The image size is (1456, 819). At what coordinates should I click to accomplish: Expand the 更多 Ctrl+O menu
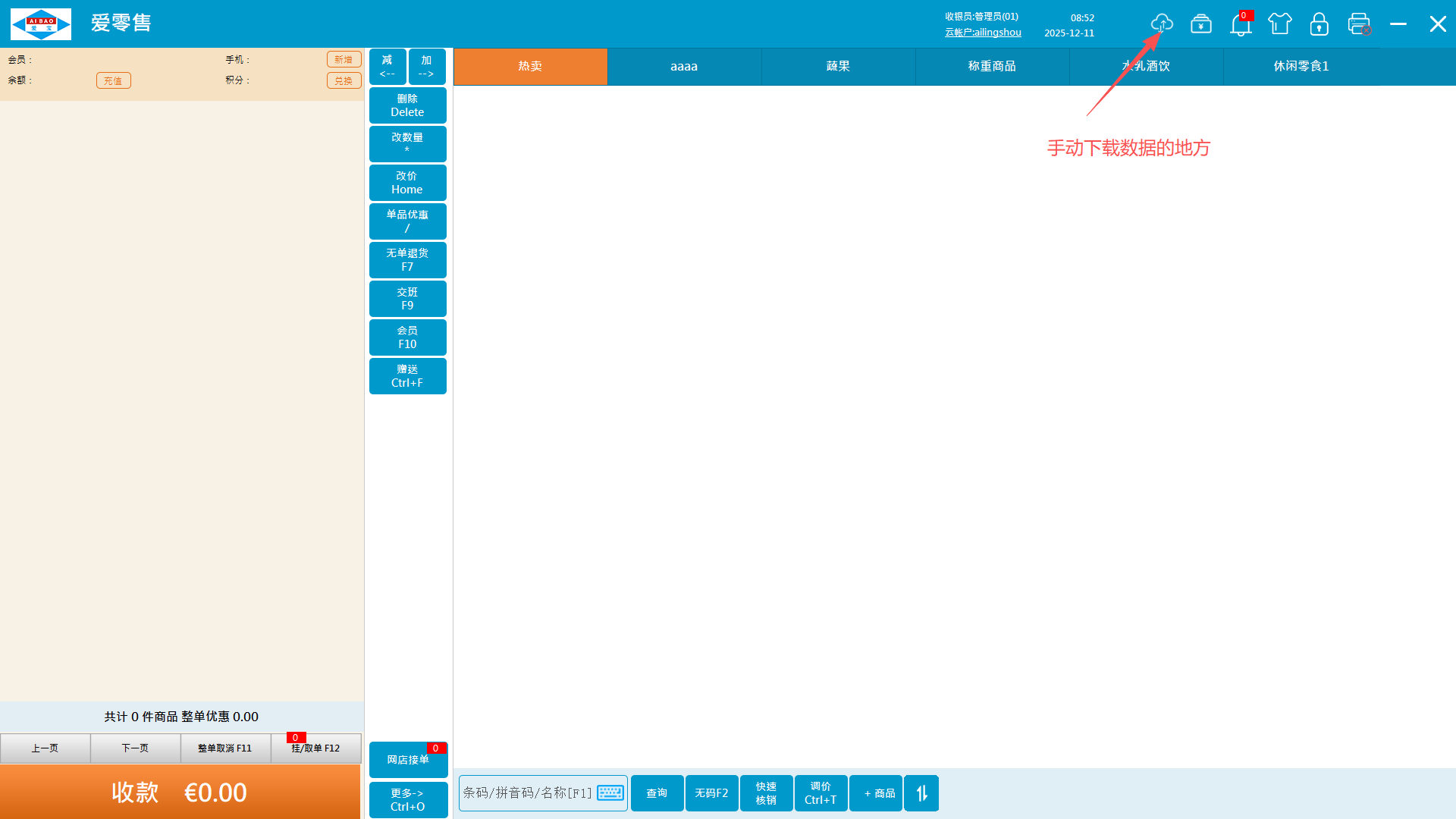(x=407, y=799)
